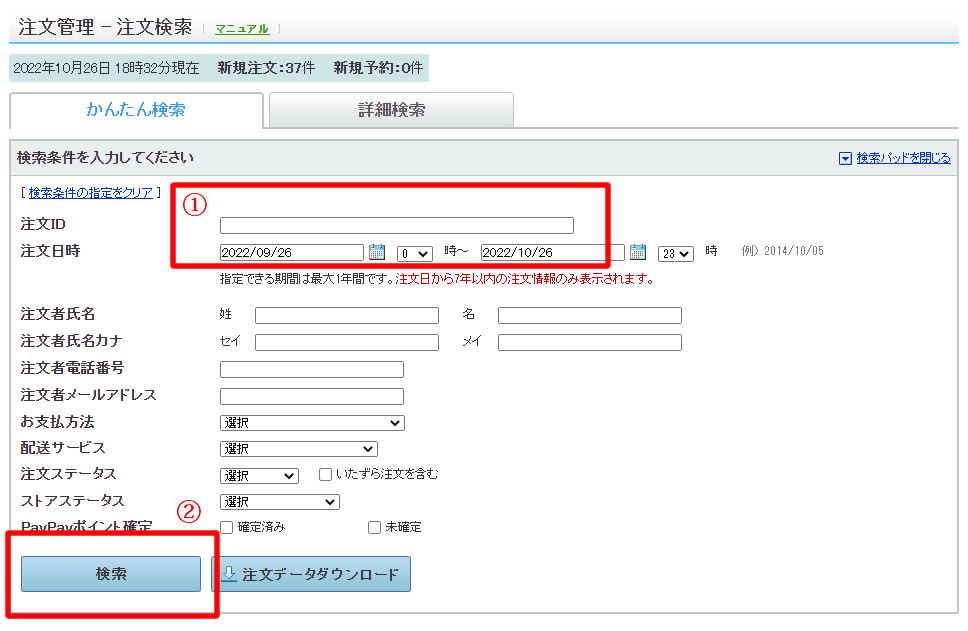Enable the 確定済み checkbox

click(227, 527)
